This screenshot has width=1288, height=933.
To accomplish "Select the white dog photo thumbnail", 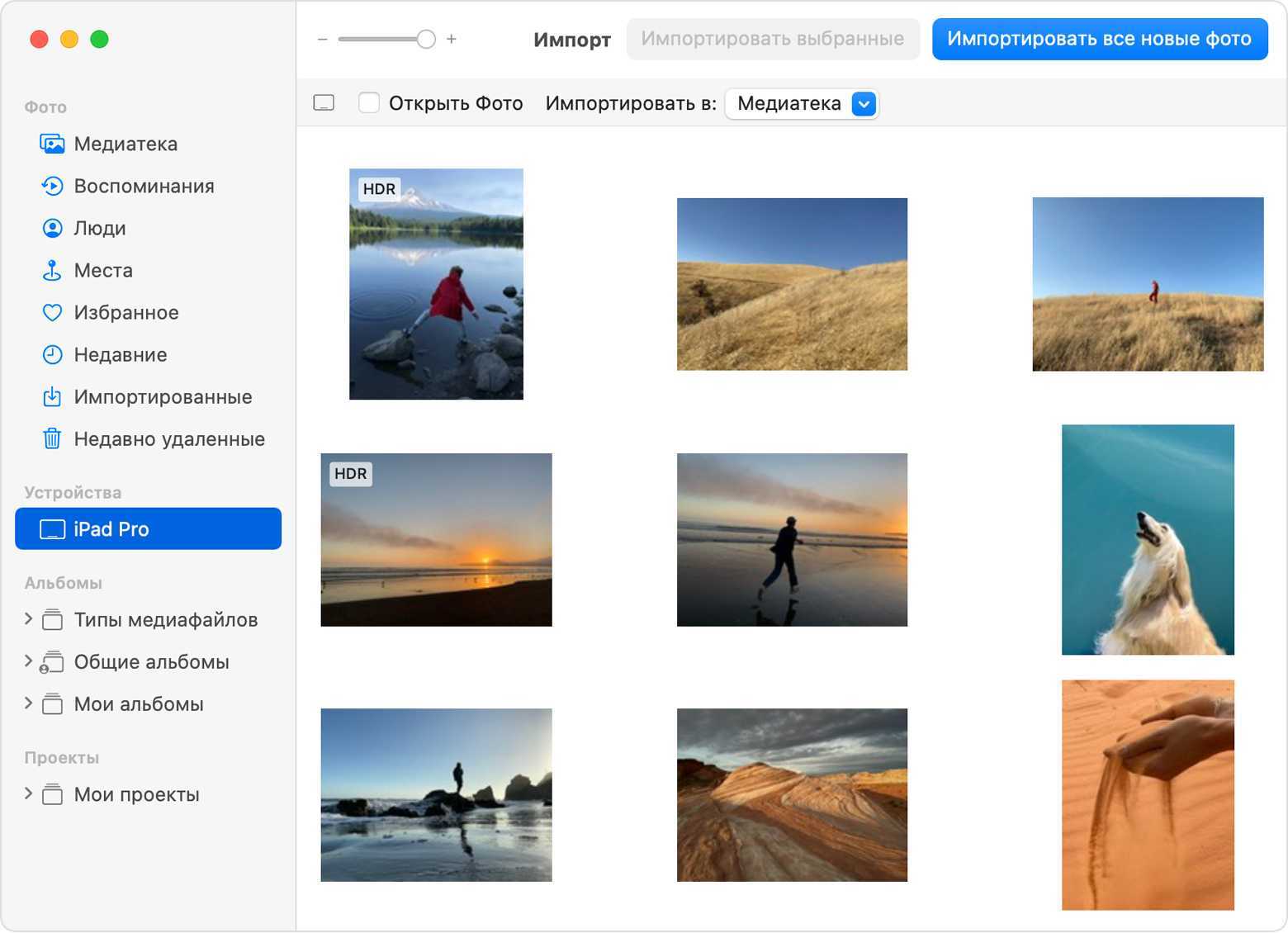I will tap(1147, 540).
